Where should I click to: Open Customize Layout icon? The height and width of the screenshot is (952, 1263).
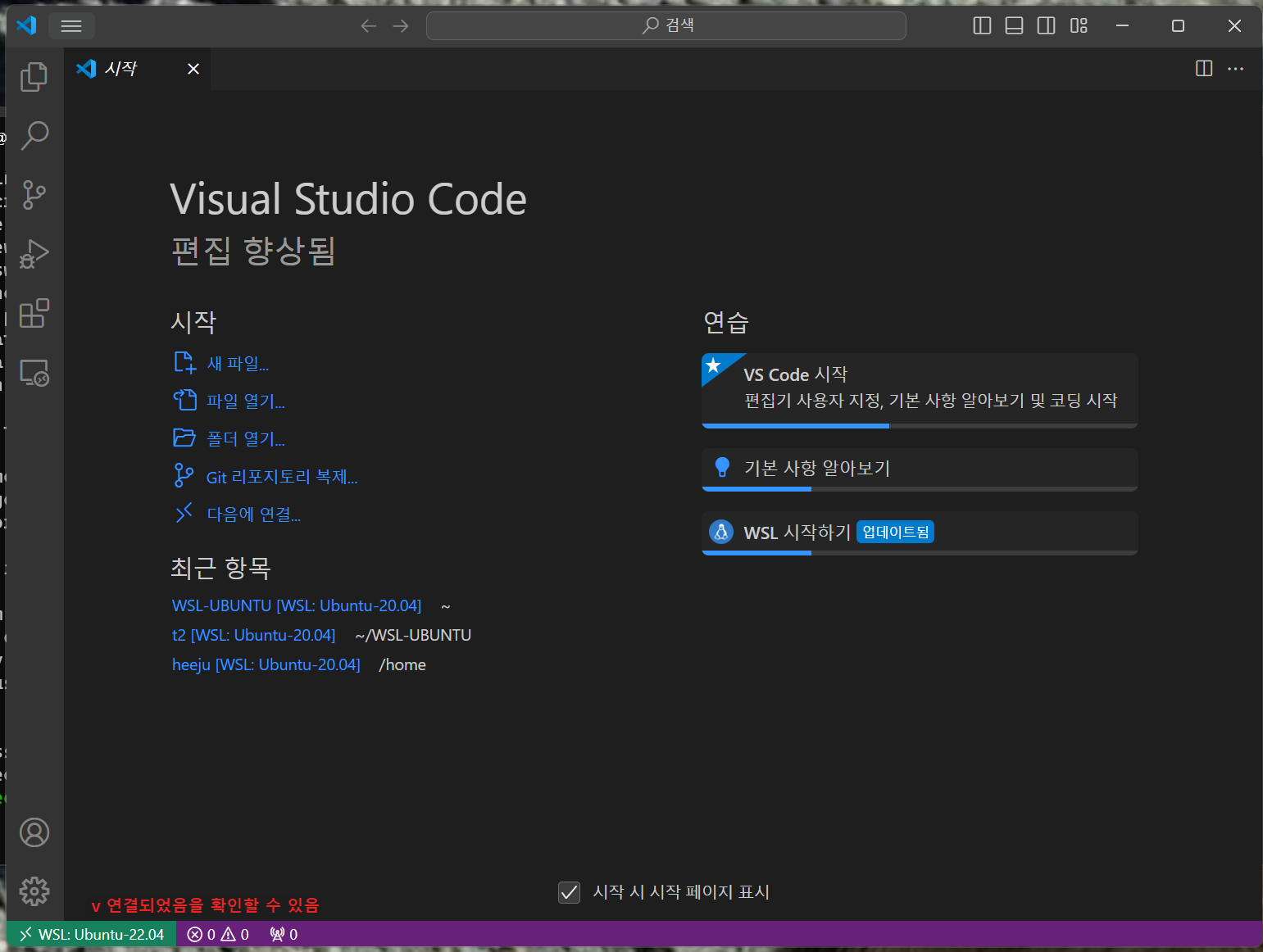click(1079, 26)
